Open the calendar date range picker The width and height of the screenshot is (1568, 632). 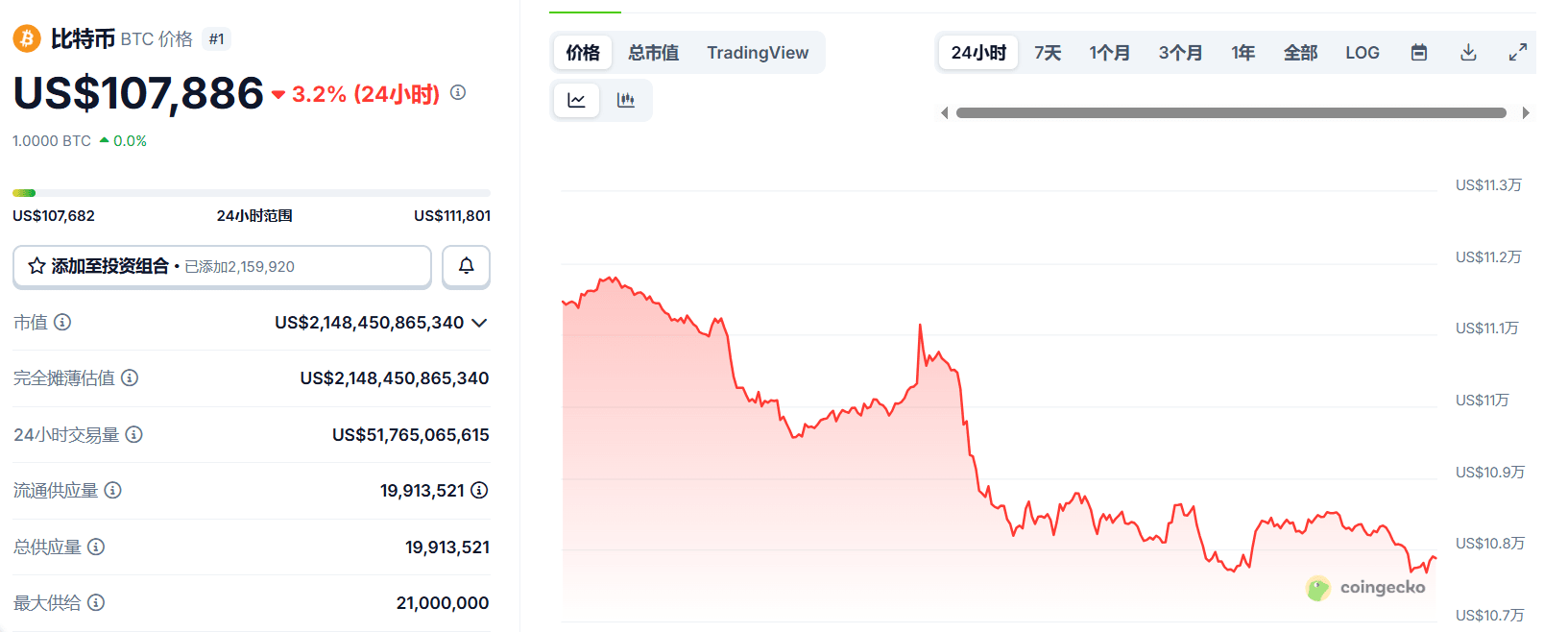[x=1419, y=53]
